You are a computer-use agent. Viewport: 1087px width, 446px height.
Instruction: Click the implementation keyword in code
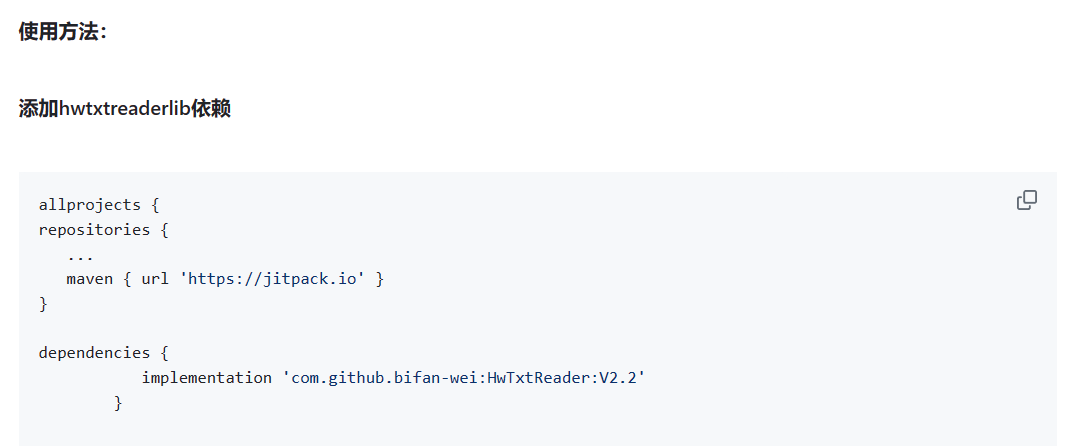206,378
